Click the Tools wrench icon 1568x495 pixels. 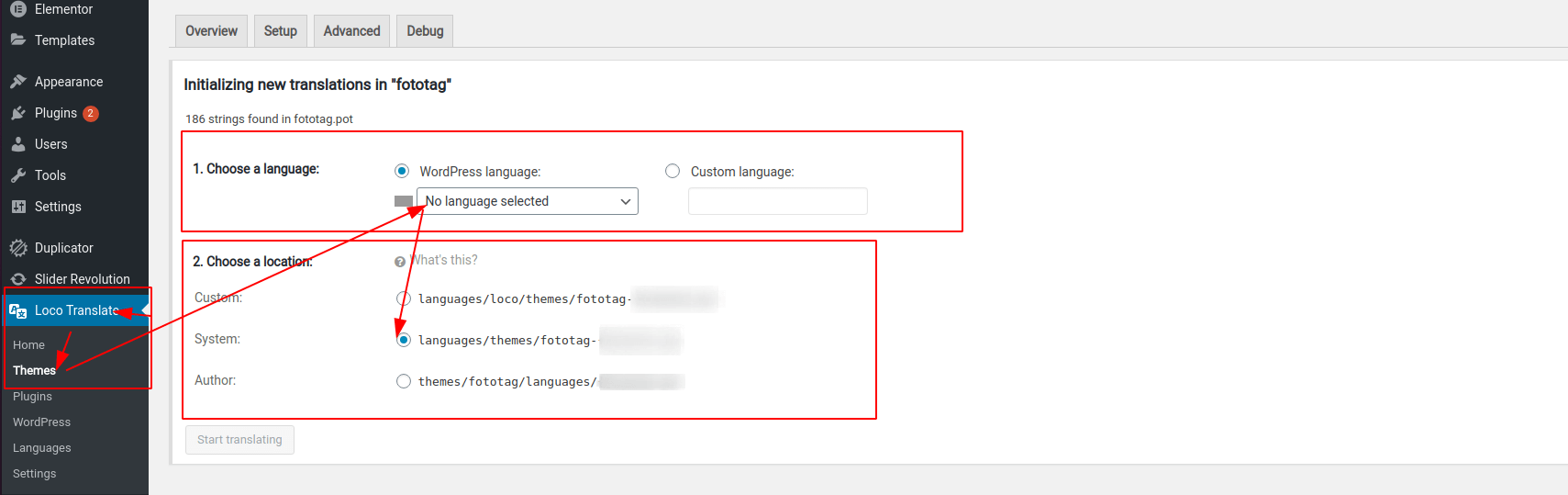click(17, 174)
